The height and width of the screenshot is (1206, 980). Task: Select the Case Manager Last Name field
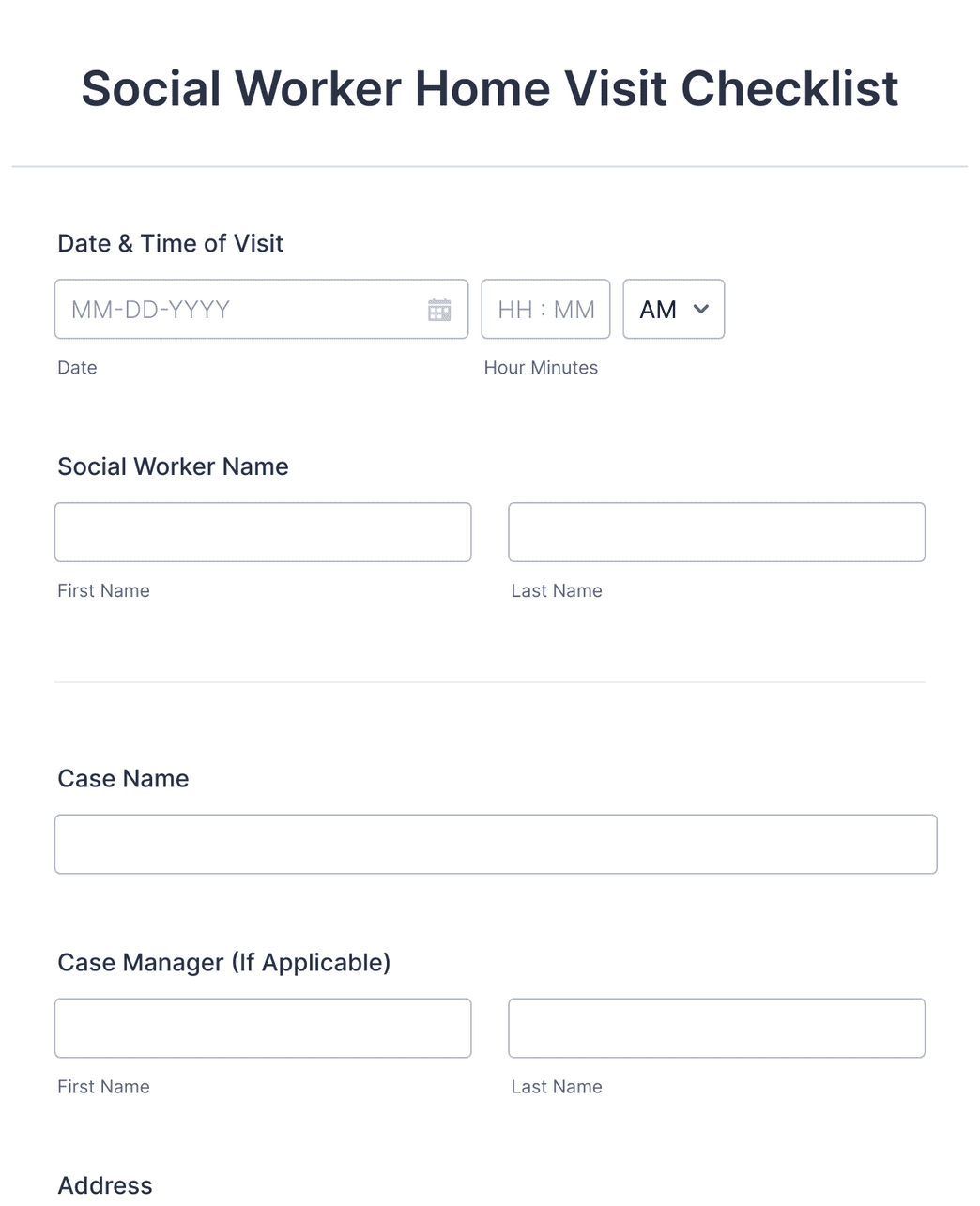click(716, 1028)
